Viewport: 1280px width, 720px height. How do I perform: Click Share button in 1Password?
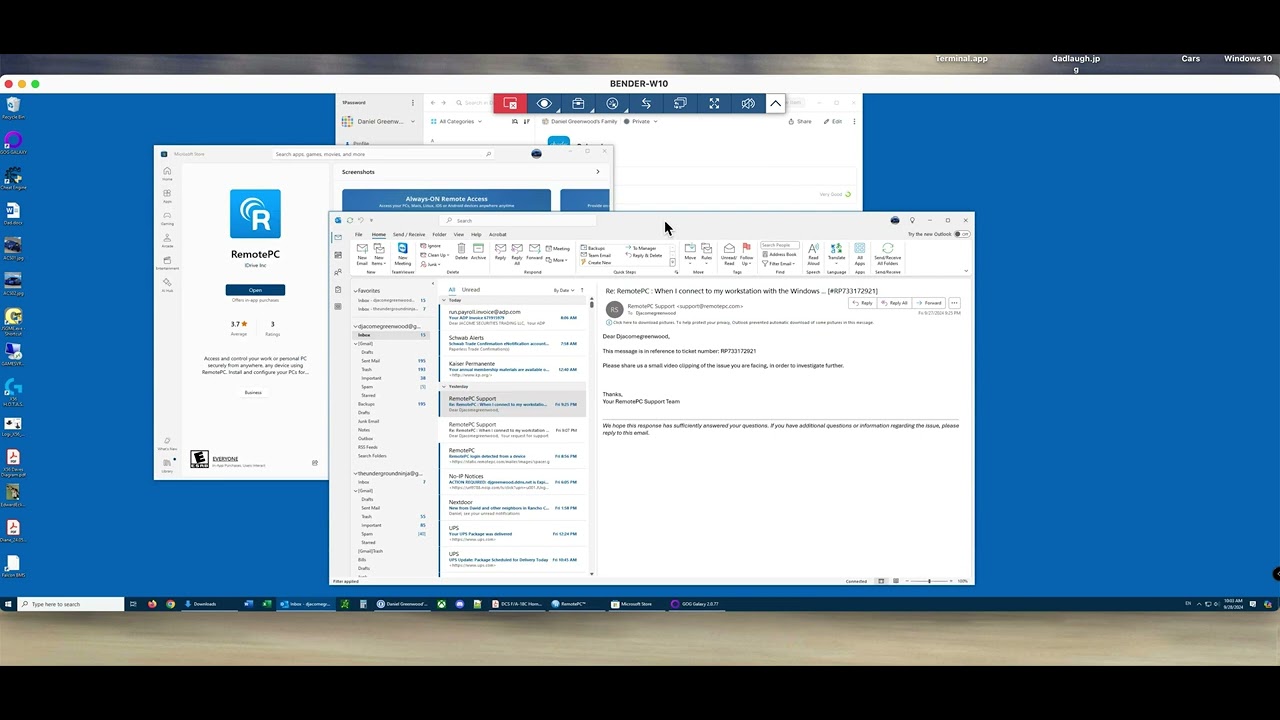click(x=800, y=122)
